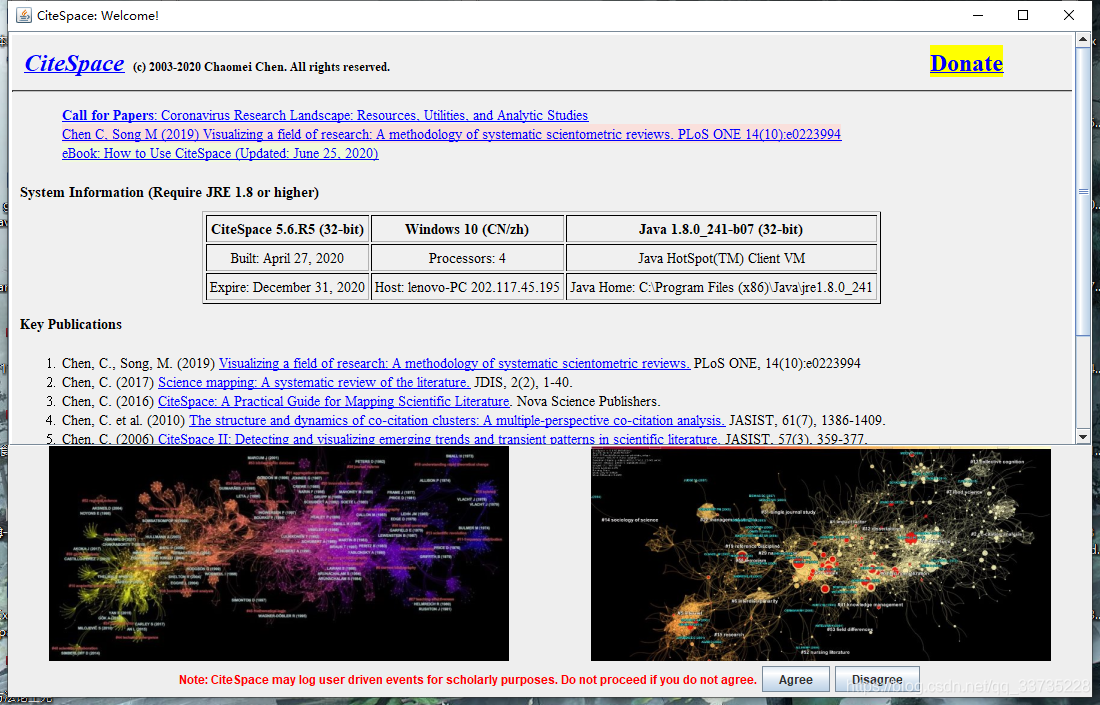Screen dimensions: 1100x705
Task: Click the red logging note text
Action: pos(468,680)
